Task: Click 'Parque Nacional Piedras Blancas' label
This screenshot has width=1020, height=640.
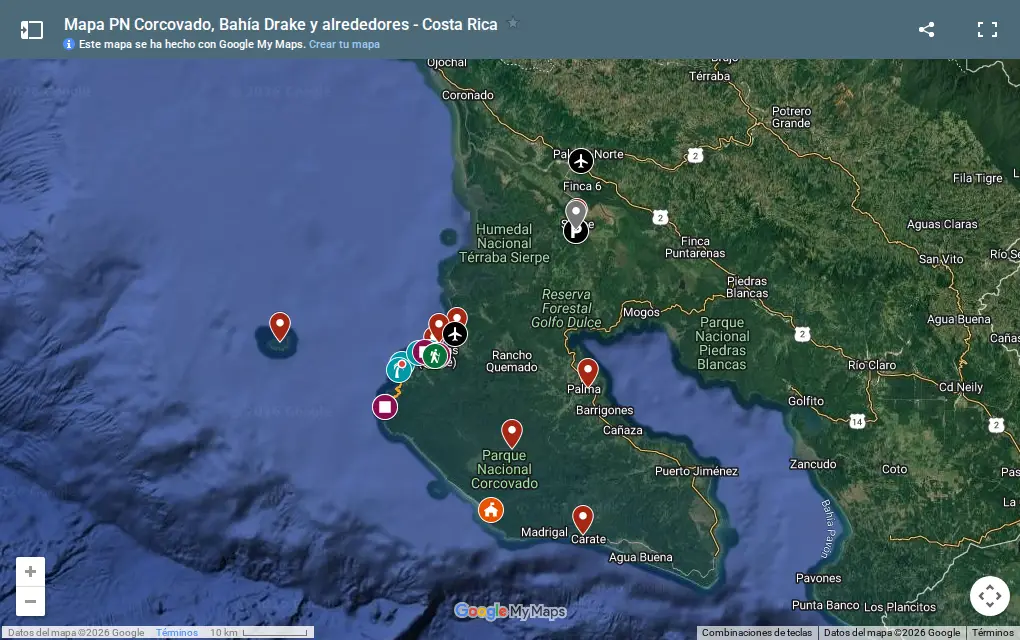Action: coord(722,343)
